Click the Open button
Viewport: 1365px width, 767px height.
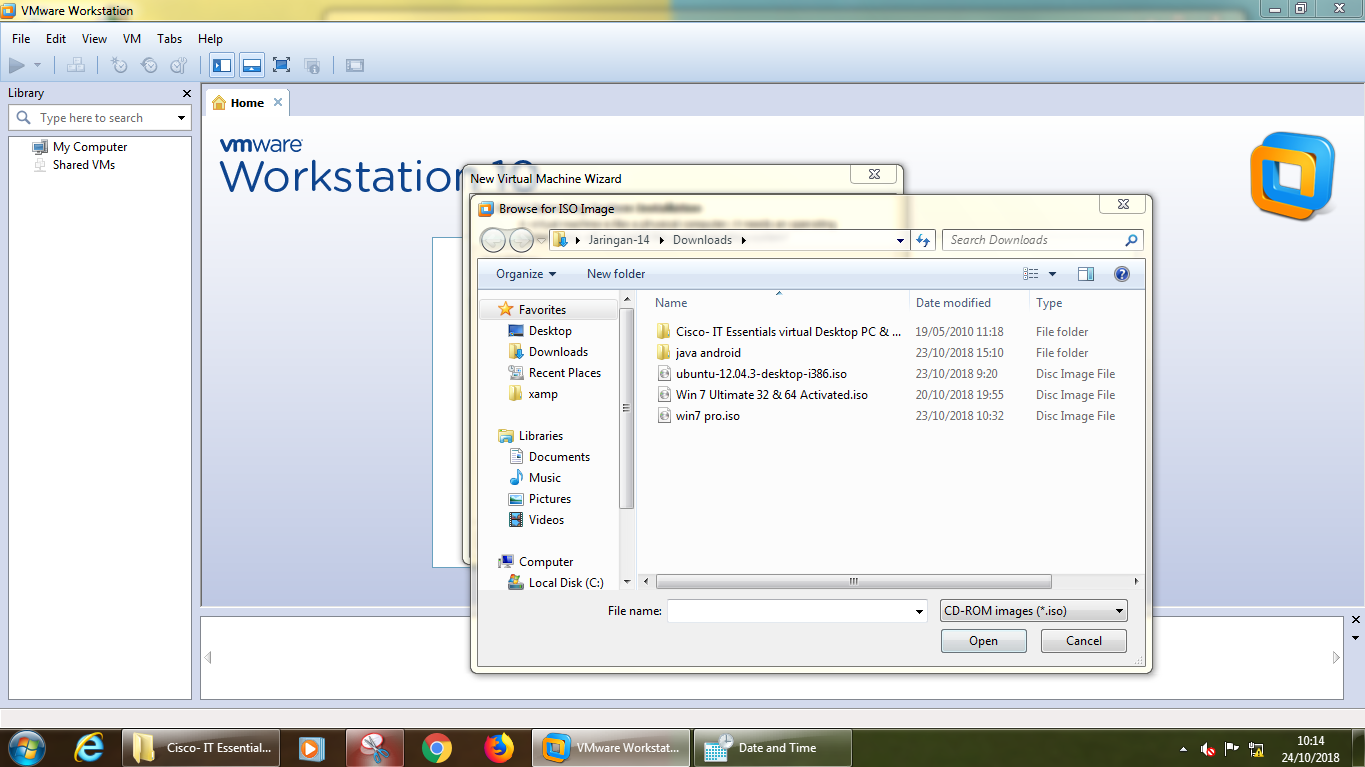[x=983, y=641]
